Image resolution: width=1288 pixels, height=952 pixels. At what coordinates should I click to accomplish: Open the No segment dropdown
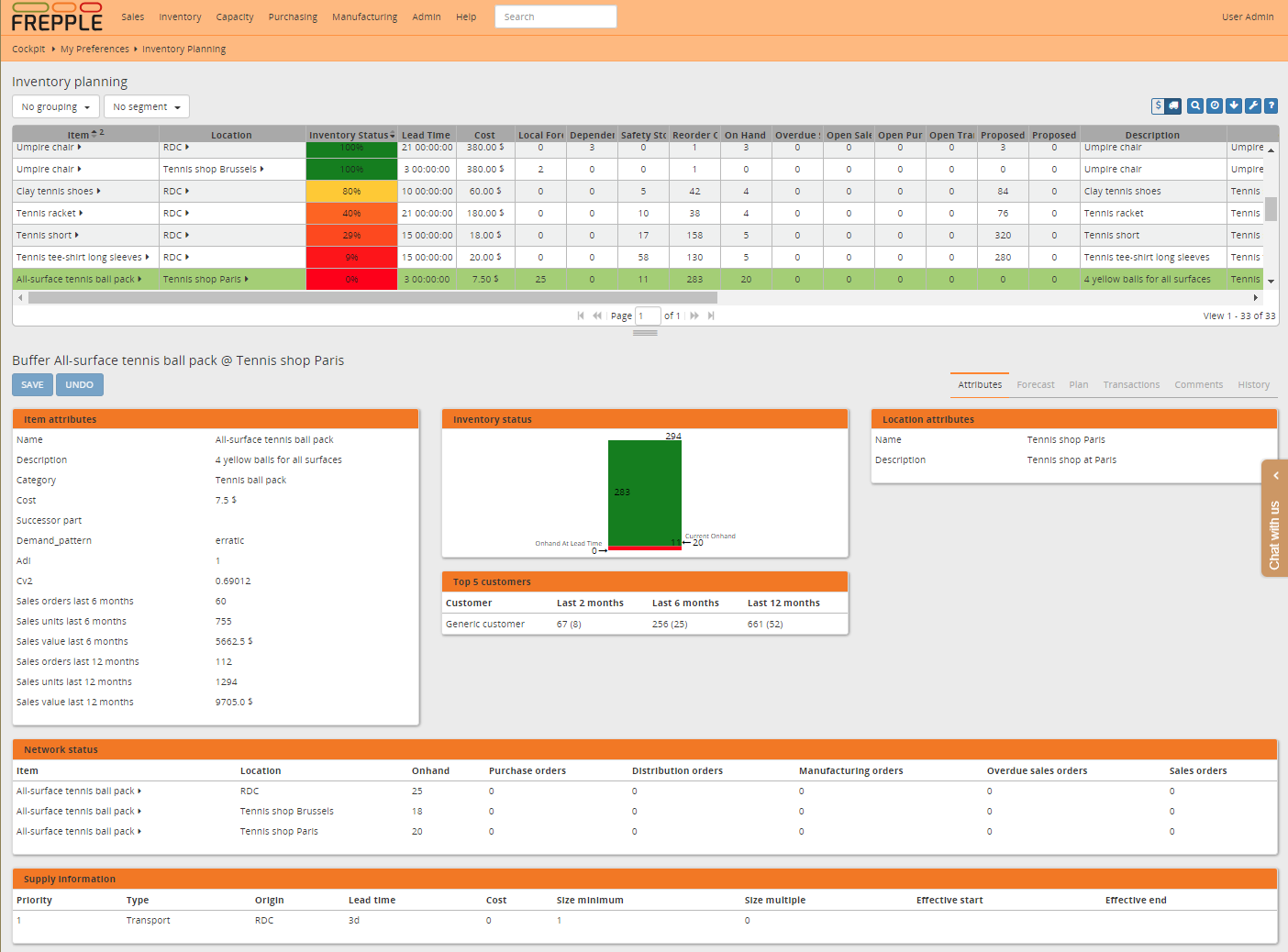[x=146, y=106]
